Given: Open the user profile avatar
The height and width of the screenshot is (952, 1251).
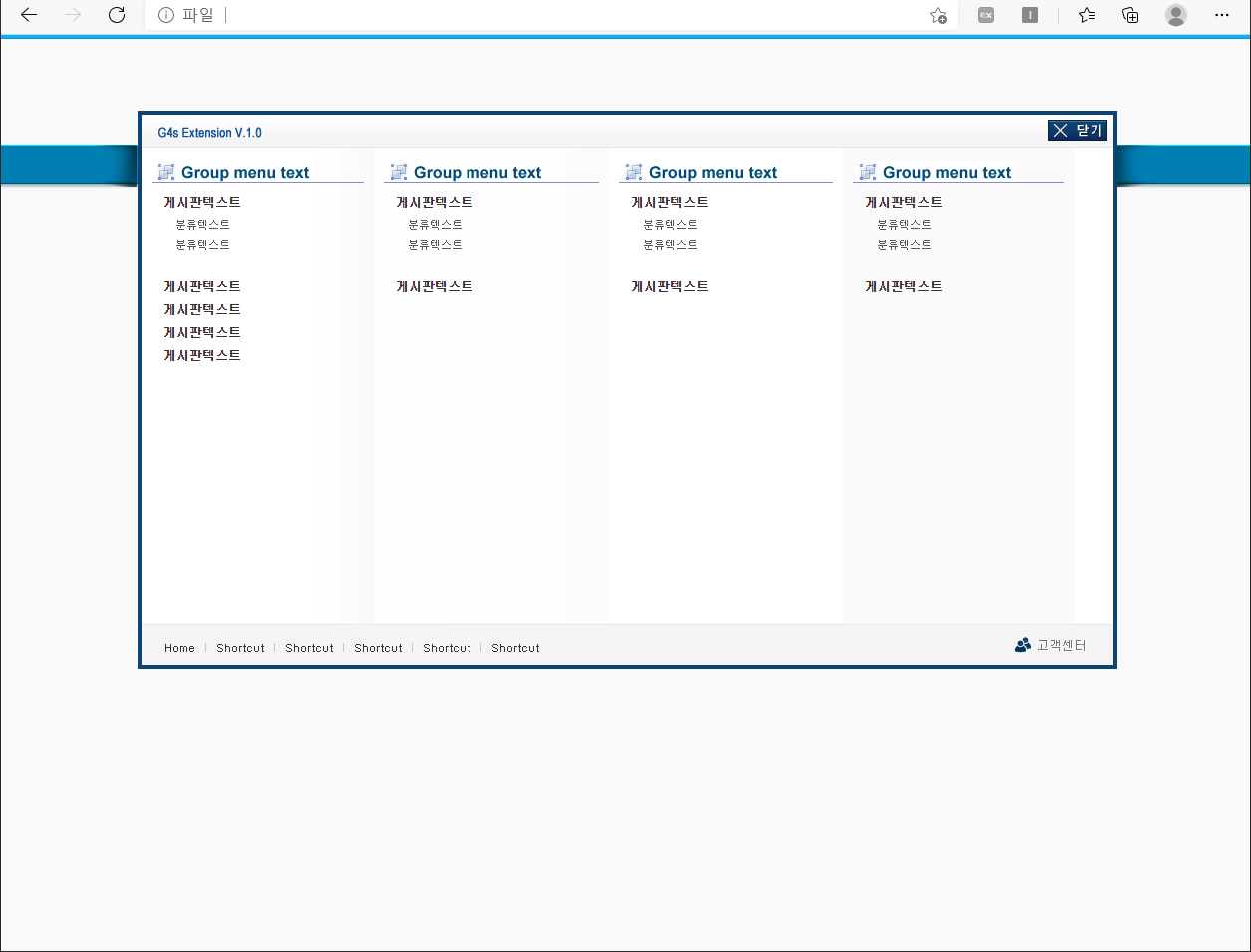Looking at the screenshot, I should point(1176,15).
